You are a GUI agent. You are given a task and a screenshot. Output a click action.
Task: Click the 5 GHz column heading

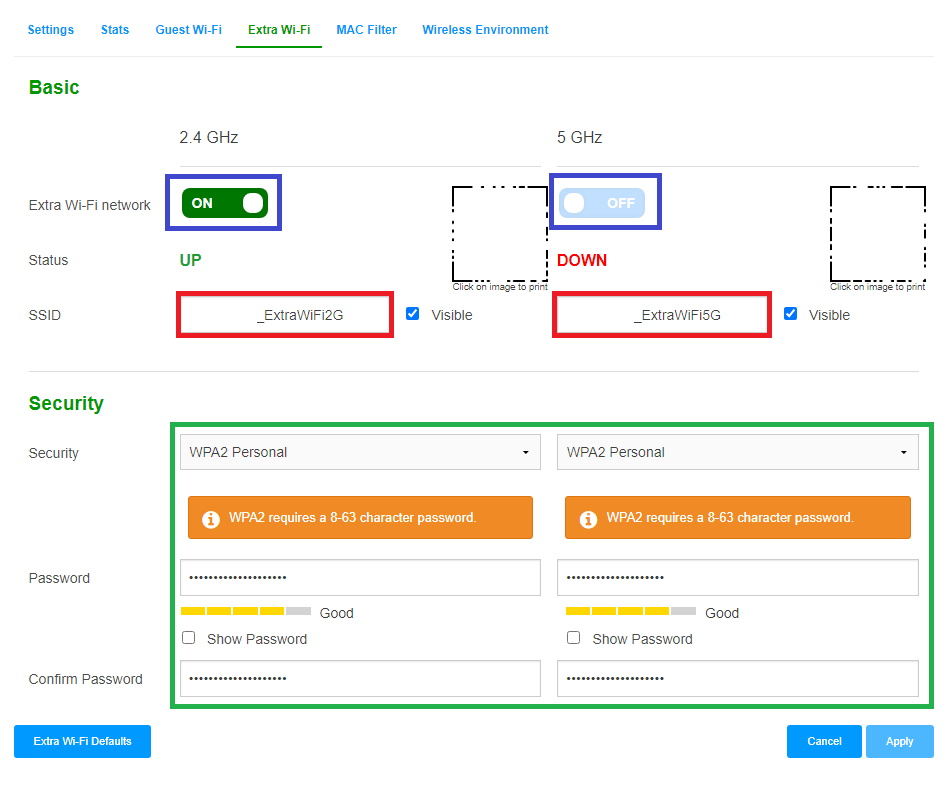pos(579,137)
